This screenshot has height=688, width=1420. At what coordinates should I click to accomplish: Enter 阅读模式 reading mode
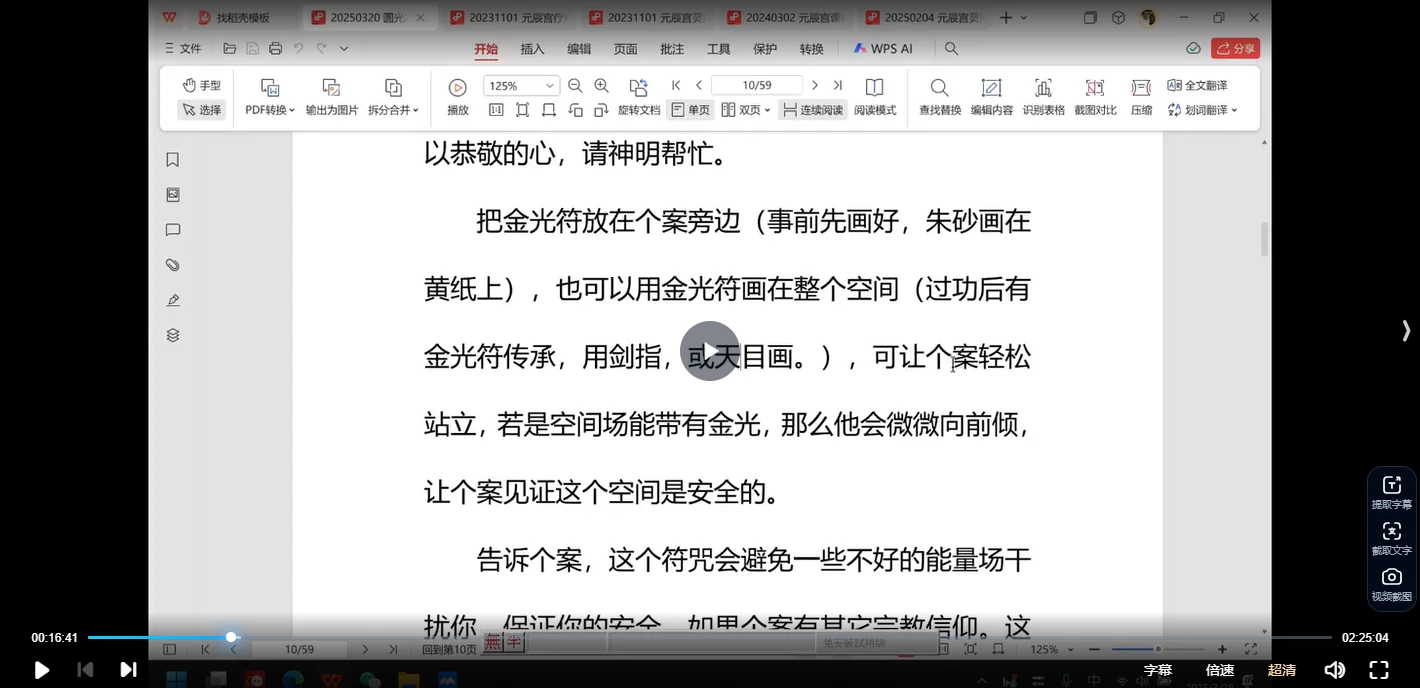pos(875,98)
